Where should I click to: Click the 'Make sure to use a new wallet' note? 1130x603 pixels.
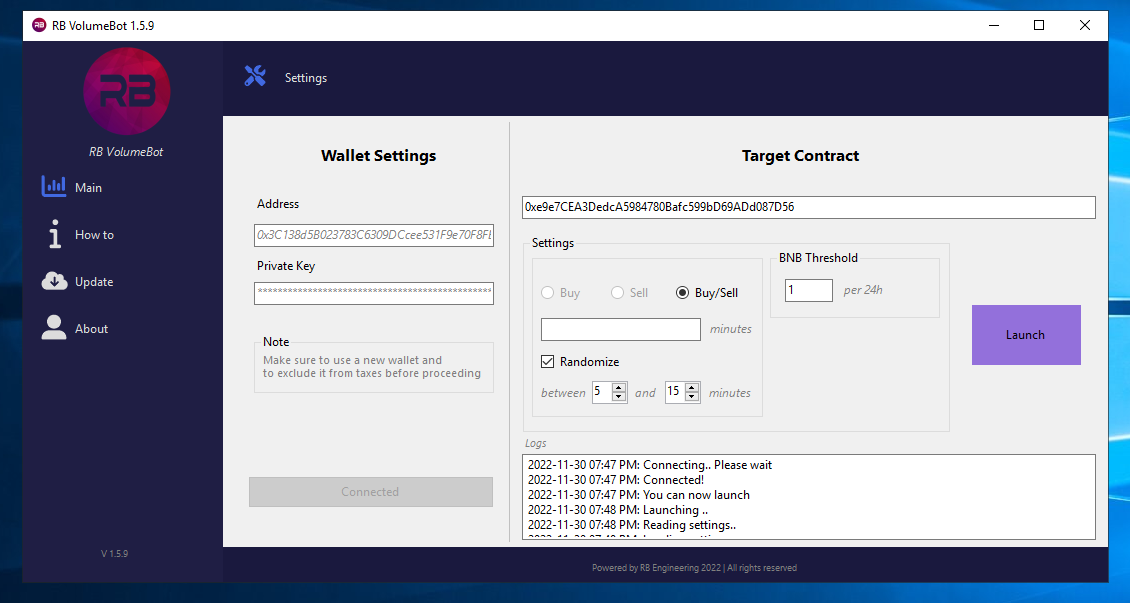(x=372, y=367)
